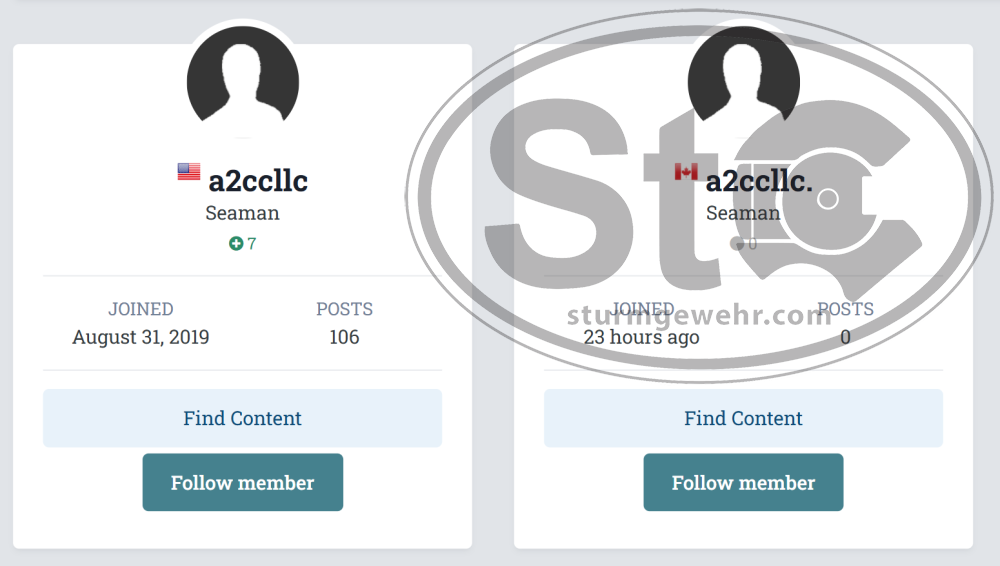Click the Seaman rank under the US-flag member
The height and width of the screenshot is (566, 1000).
242,213
